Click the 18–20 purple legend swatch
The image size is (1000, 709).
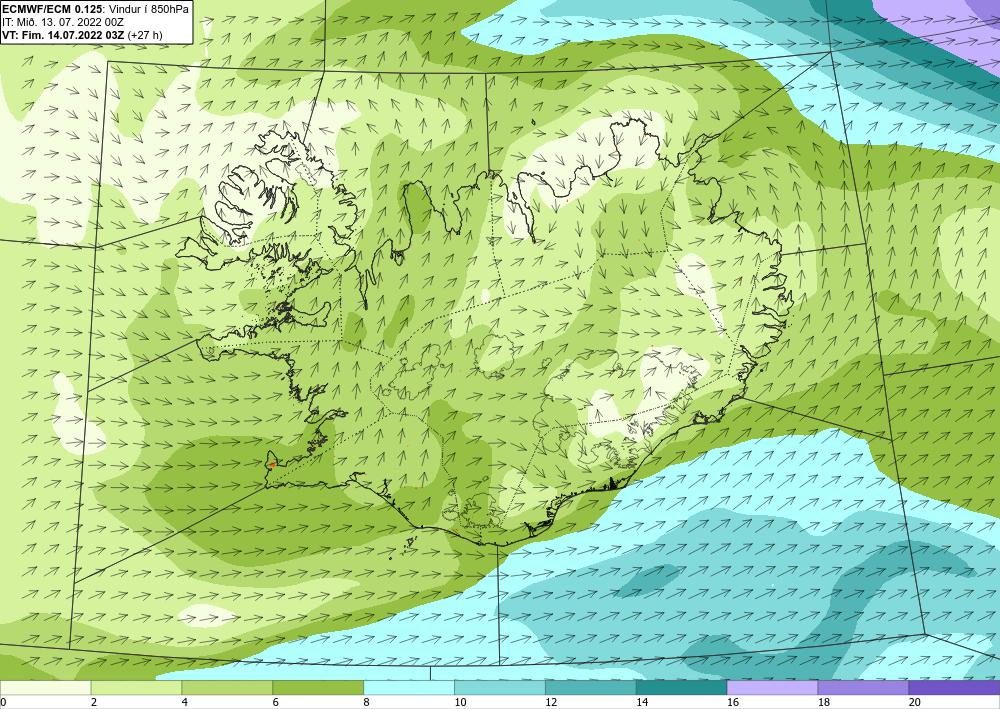[863, 688]
